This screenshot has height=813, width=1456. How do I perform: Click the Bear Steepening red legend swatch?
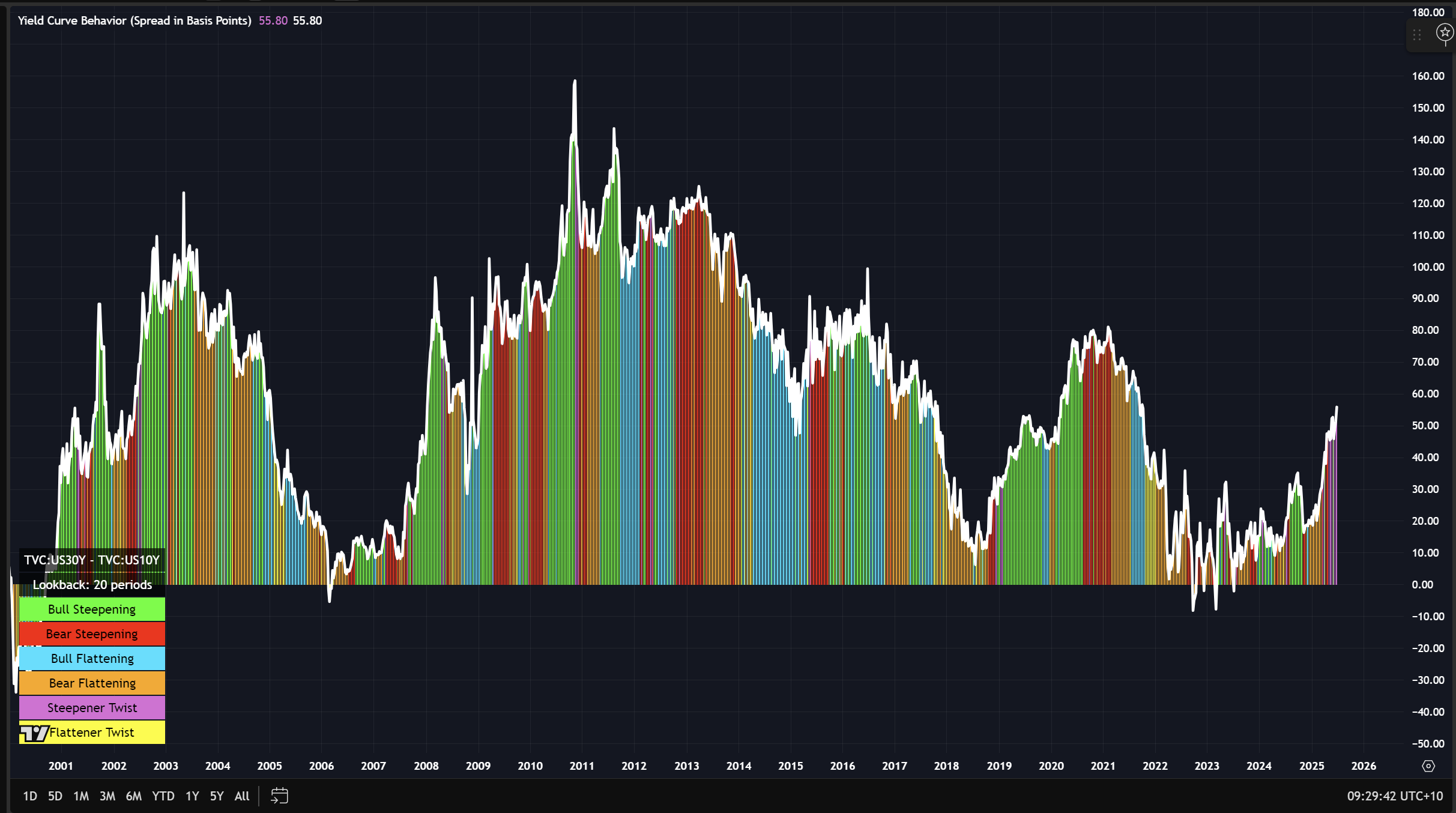point(92,634)
